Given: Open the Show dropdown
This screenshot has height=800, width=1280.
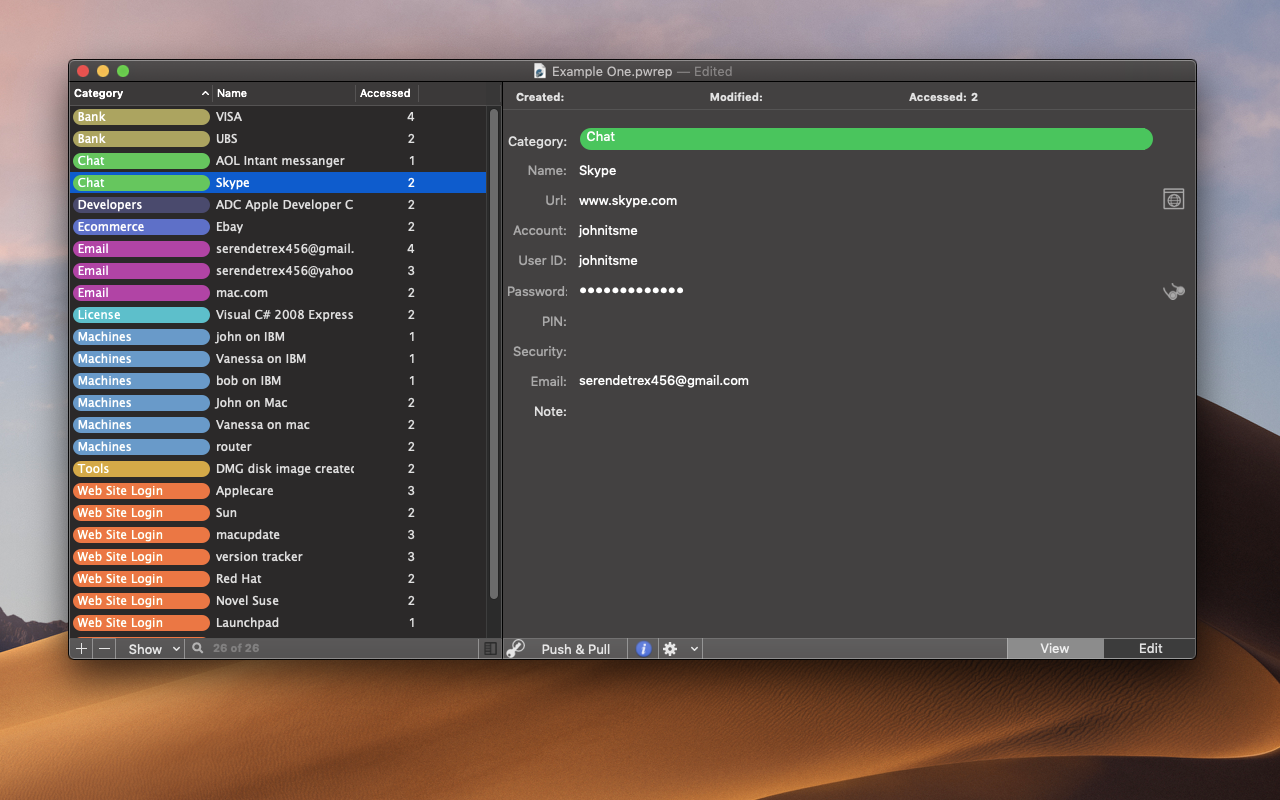Looking at the screenshot, I should [x=151, y=648].
